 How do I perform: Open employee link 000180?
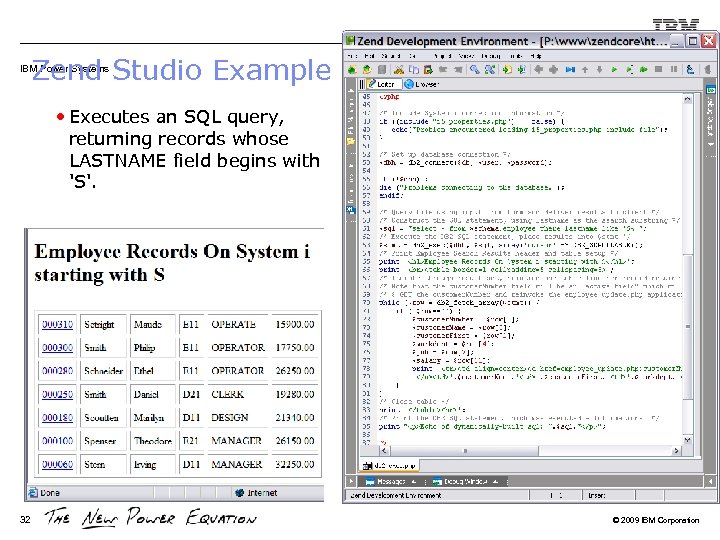[57, 417]
